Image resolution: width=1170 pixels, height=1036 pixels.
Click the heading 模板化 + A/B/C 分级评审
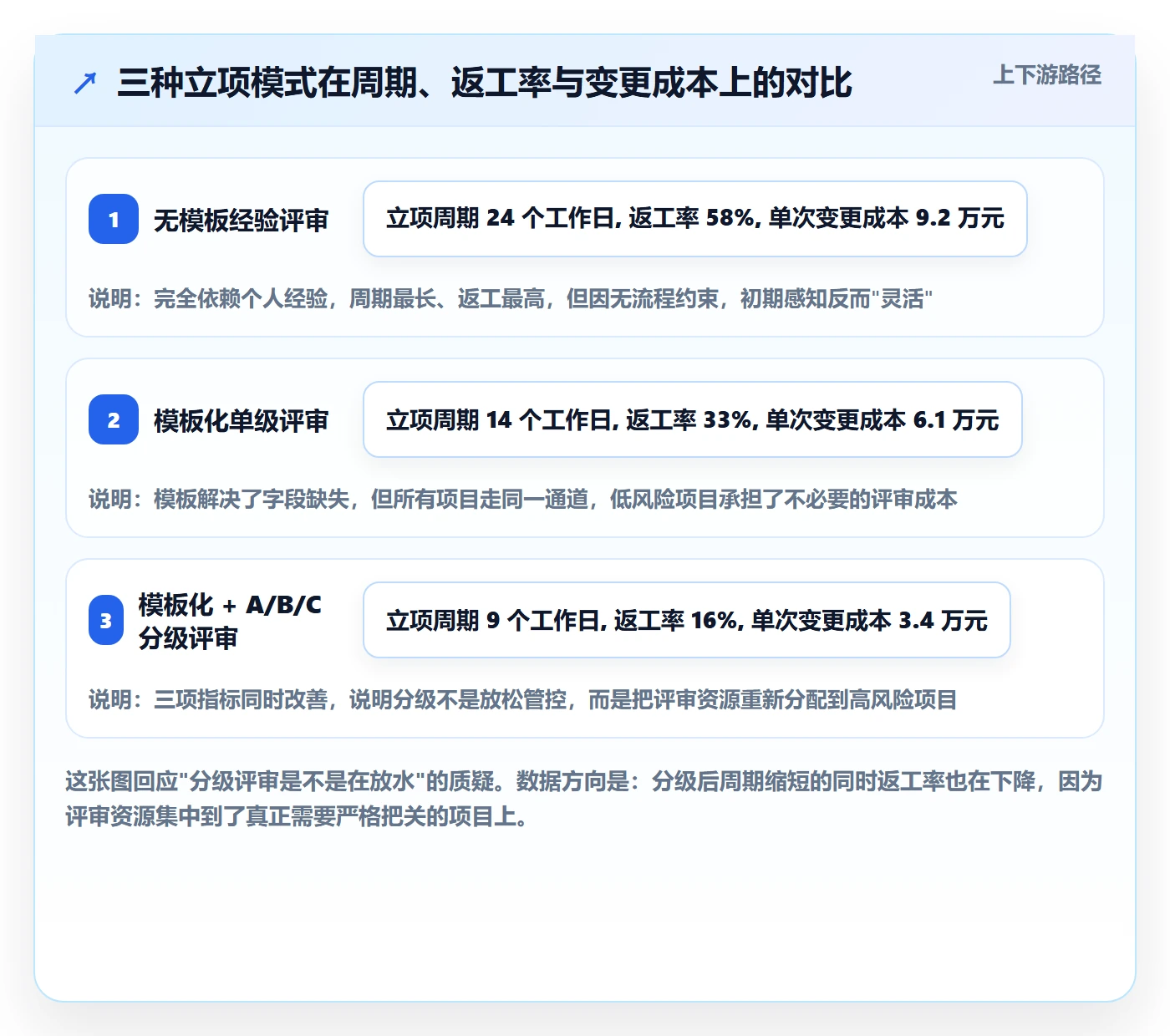point(230,621)
